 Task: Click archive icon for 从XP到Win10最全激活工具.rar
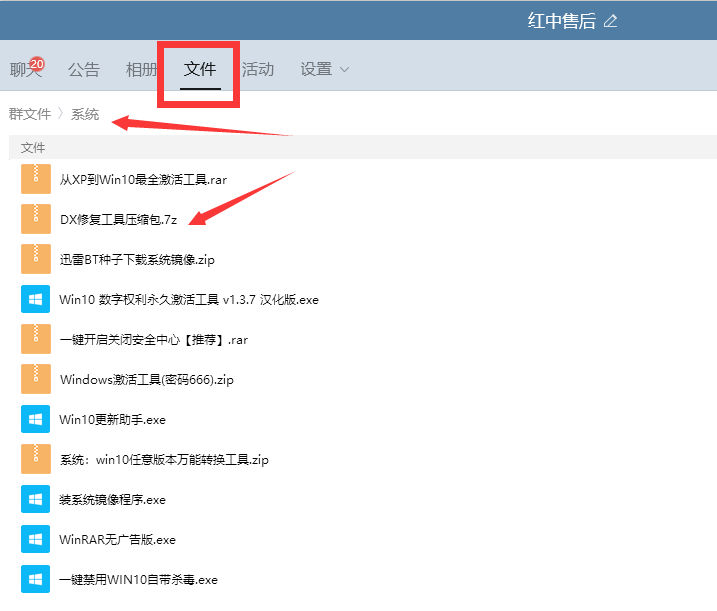tap(36, 179)
